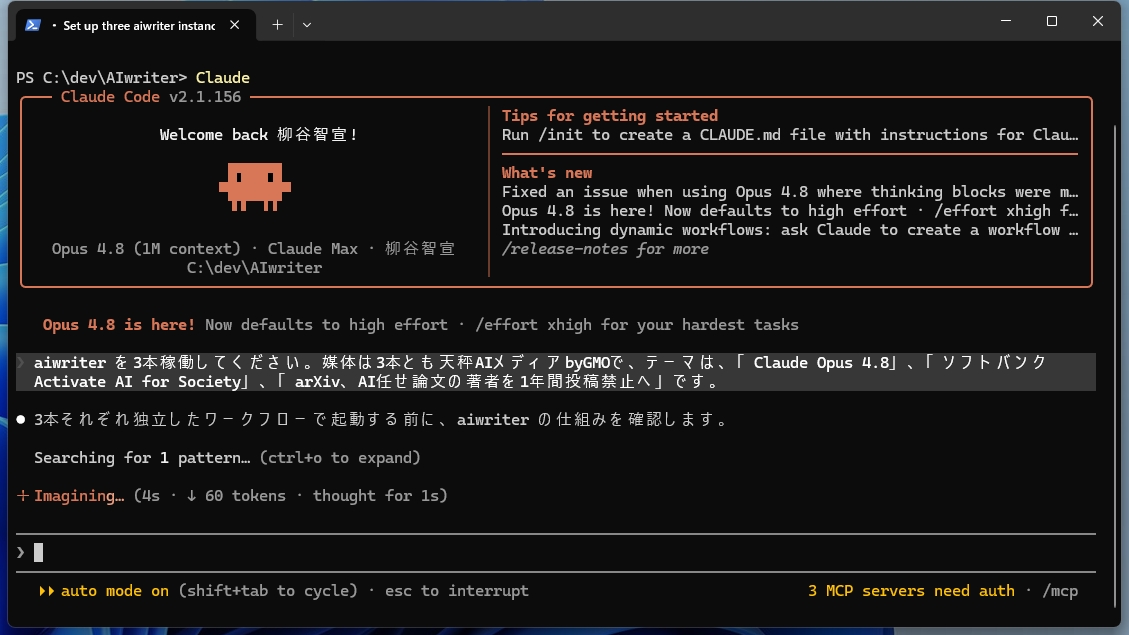Click the 'Tips for getting started' heading
Screen dimensions: 1129x635
(x=609, y=116)
